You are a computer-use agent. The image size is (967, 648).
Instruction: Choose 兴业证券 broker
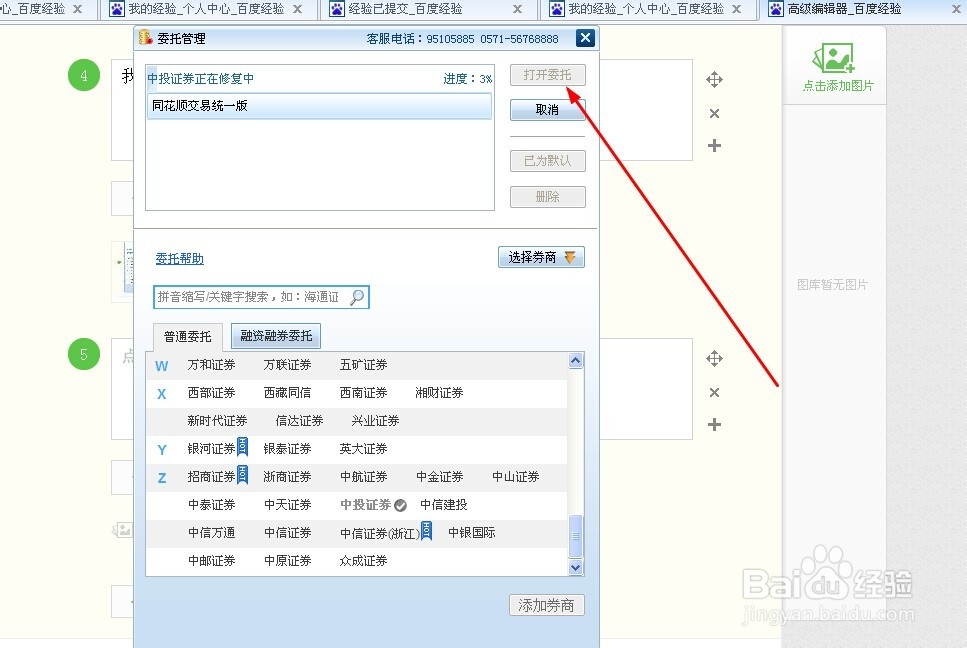[375, 421]
